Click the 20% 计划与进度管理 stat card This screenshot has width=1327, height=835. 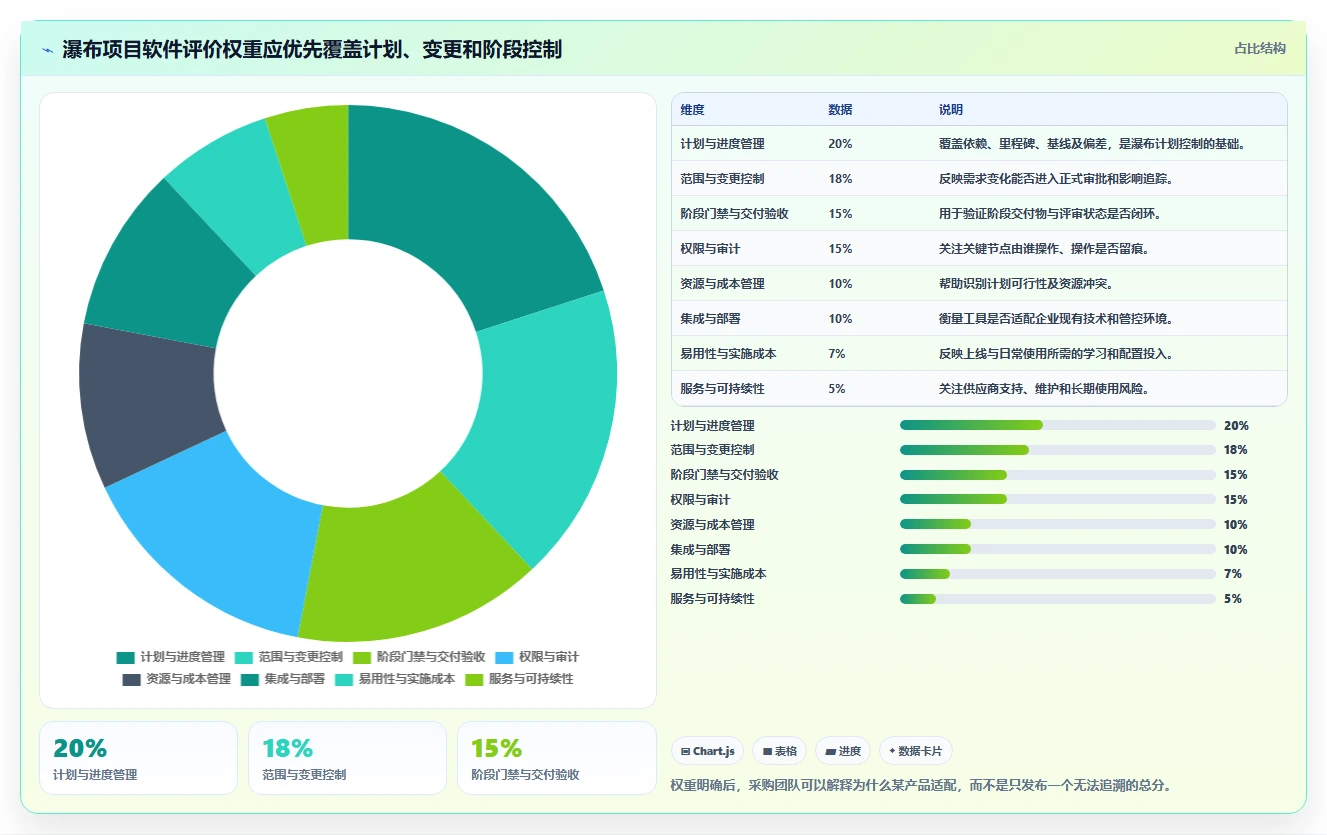pyautogui.click(x=138, y=758)
